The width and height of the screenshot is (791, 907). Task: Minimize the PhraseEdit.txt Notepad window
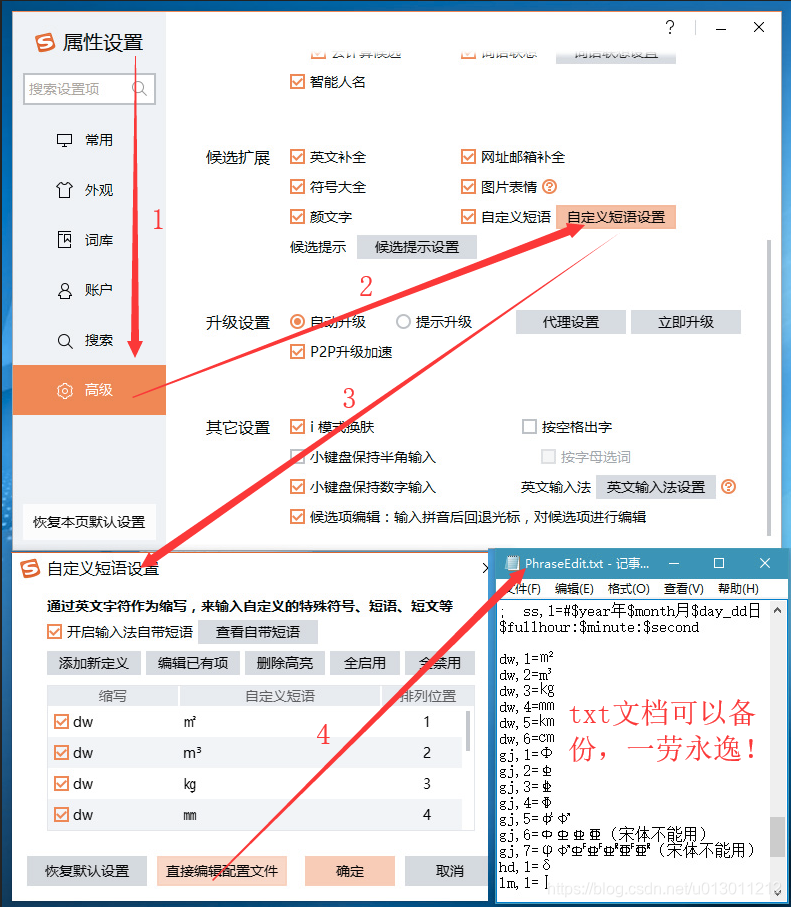pyautogui.click(x=674, y=563)
